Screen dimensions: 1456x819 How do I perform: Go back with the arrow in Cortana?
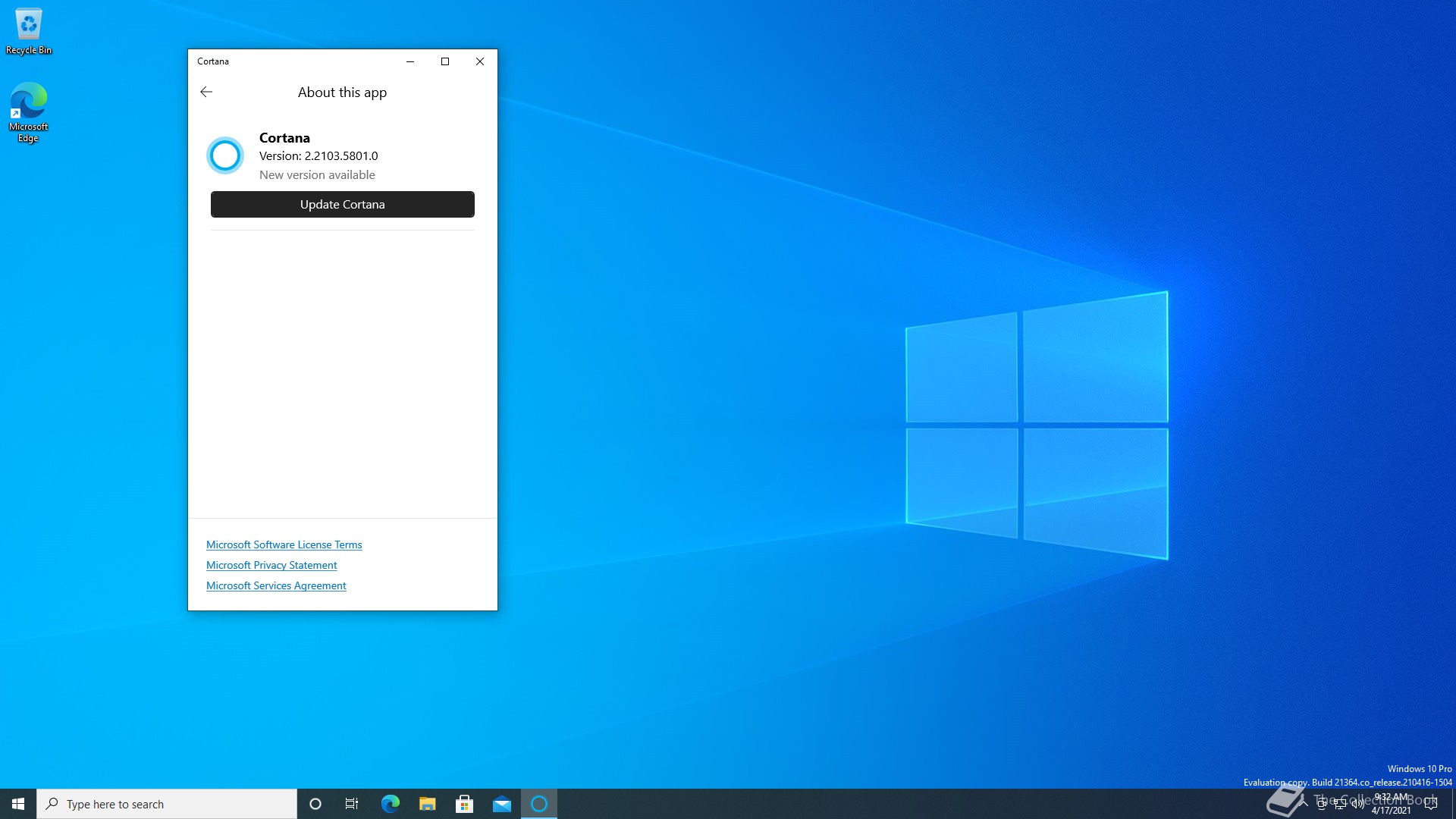click(x=206, y=92)
